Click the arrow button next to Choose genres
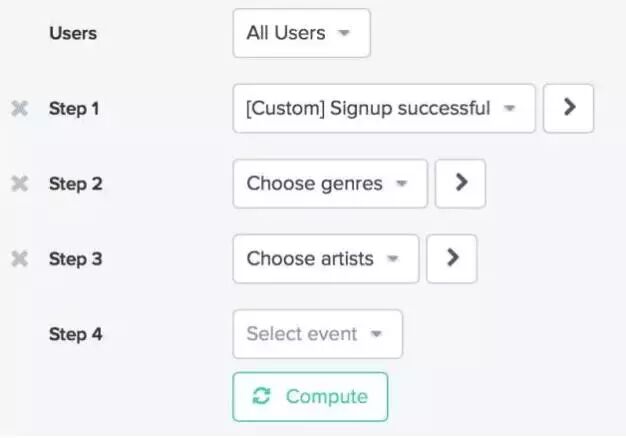This screenshot has height=438, width=626. pos(460,183)
